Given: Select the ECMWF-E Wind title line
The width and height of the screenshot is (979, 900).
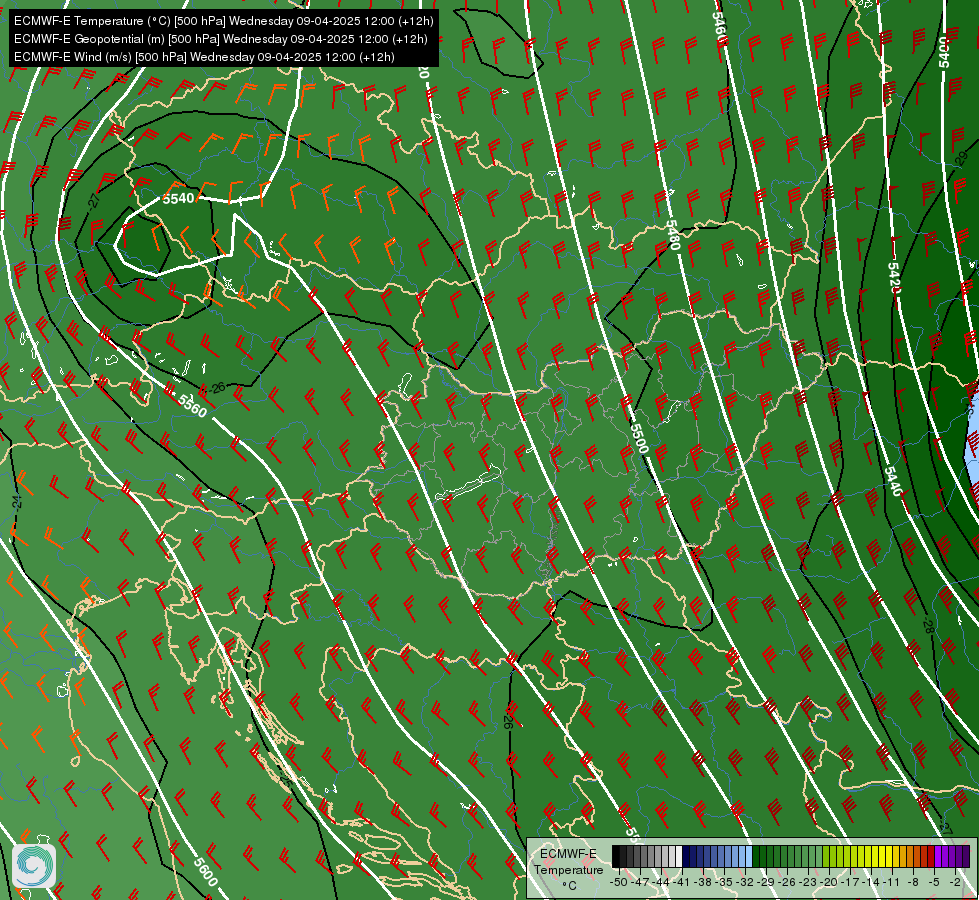Looking at the screenshot, I should [x=204, y=57].
